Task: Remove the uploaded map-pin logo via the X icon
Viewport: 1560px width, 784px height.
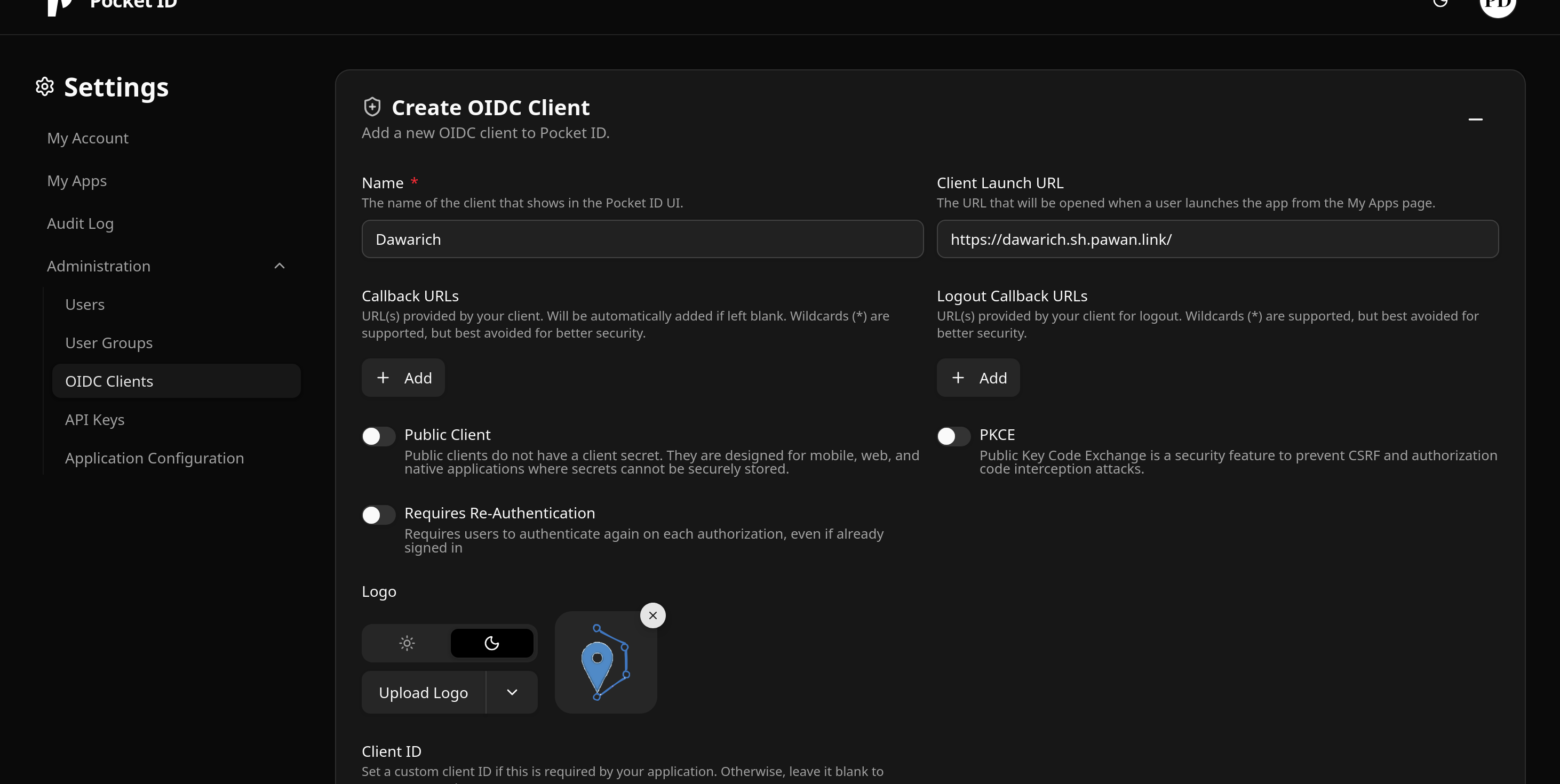Action: click(x=653, y=615)
